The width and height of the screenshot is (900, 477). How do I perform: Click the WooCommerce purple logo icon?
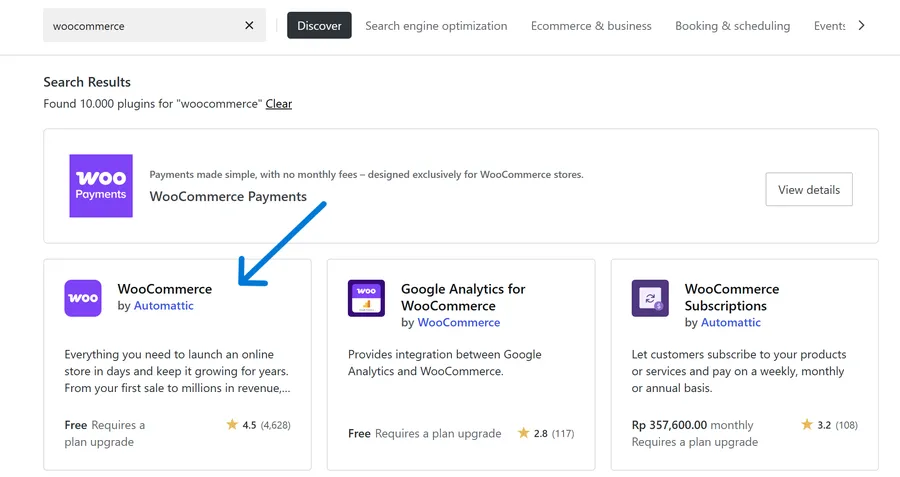tap(83, 298)
